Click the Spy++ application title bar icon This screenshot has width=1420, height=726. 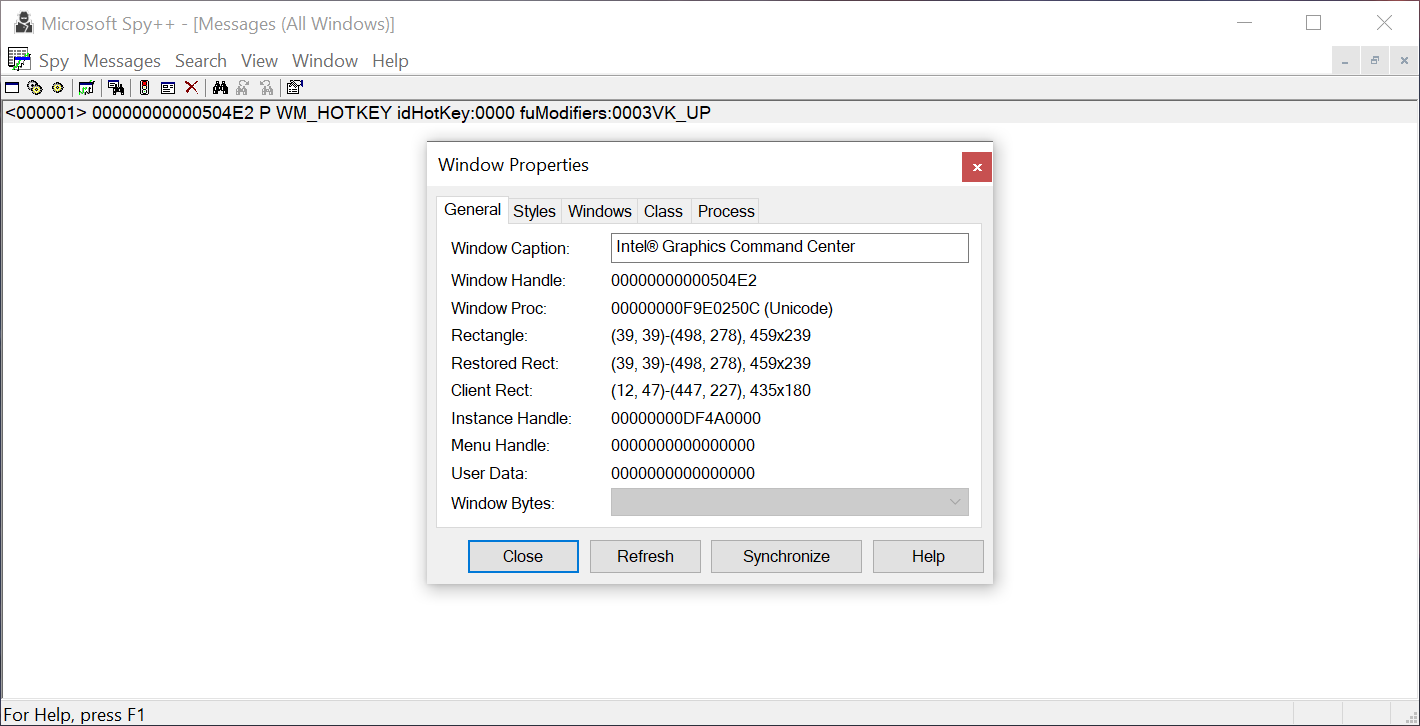coord(24,22)
